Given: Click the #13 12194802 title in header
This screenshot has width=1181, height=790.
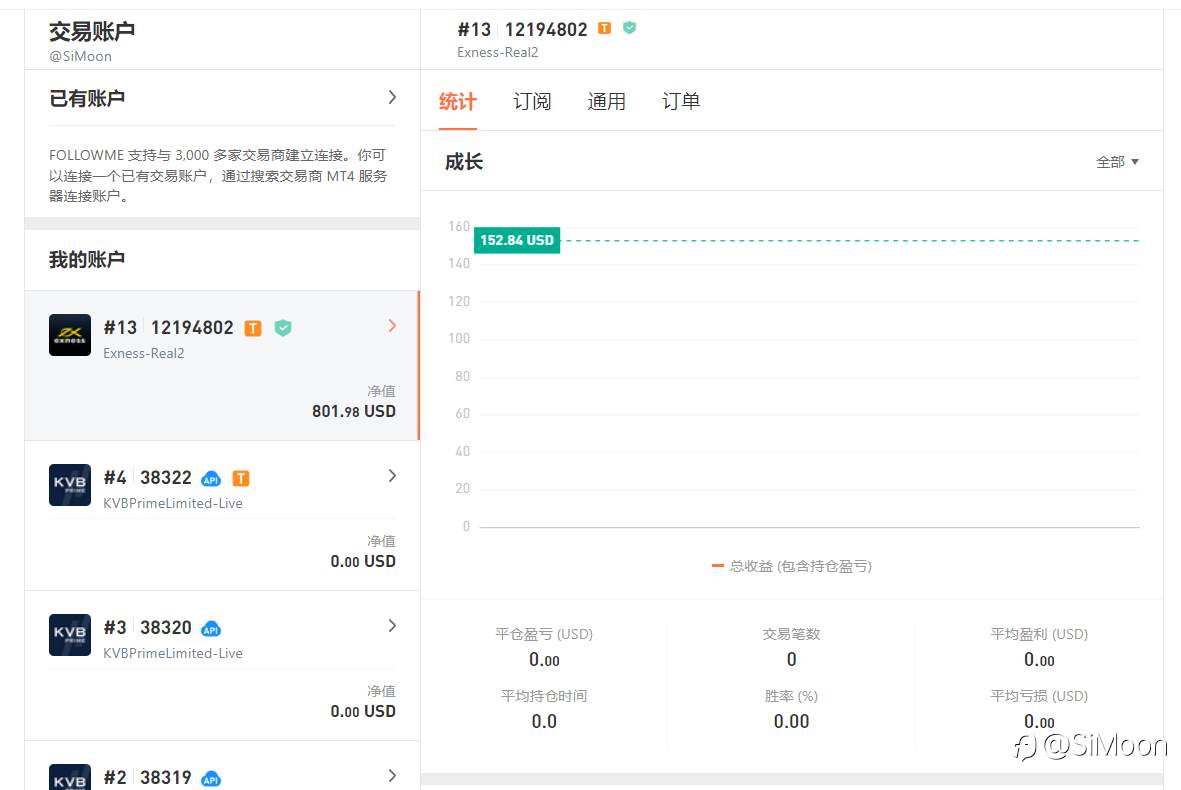Looking at the screenshot, I should click(523, 29).
